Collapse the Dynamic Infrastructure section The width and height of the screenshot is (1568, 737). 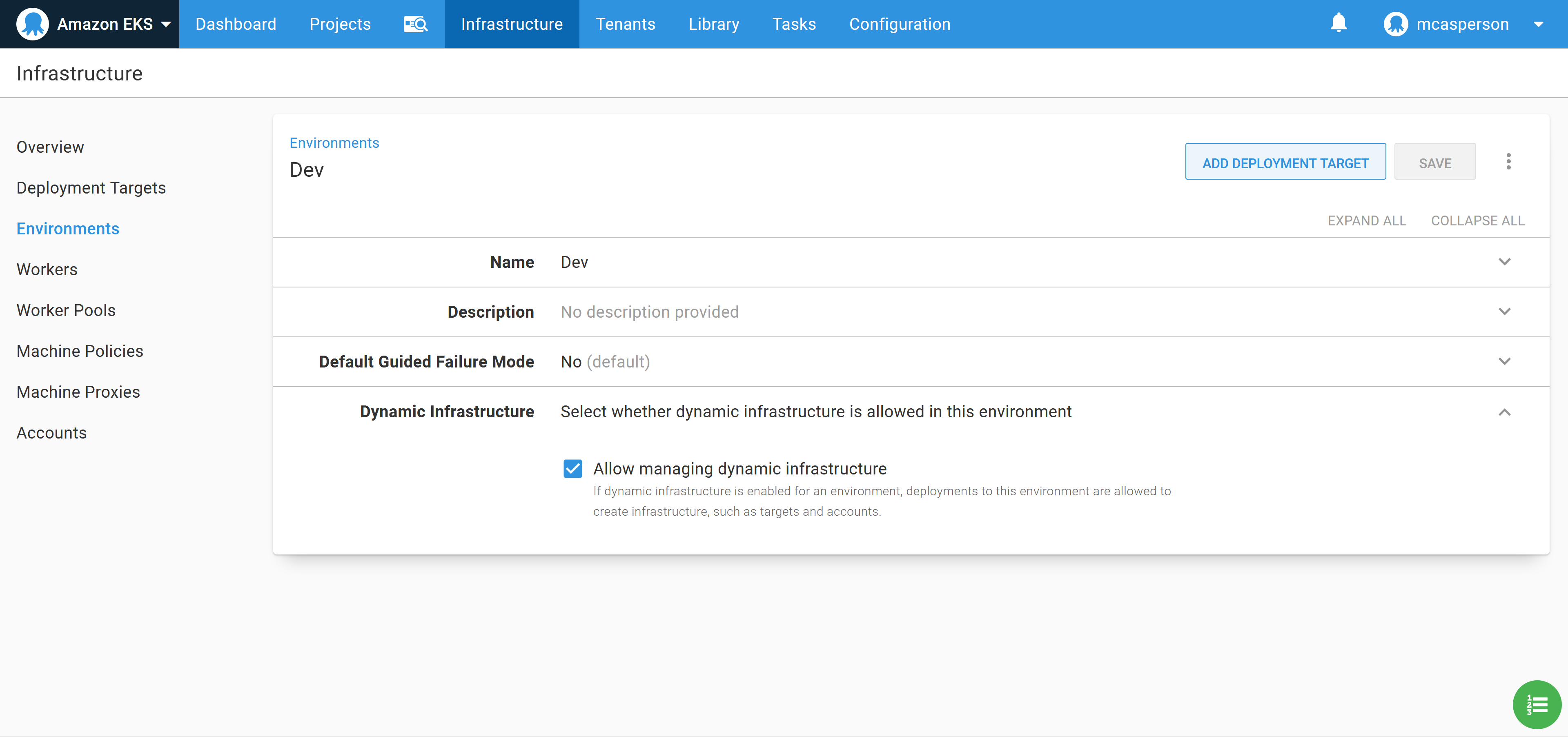(1505, 412)
